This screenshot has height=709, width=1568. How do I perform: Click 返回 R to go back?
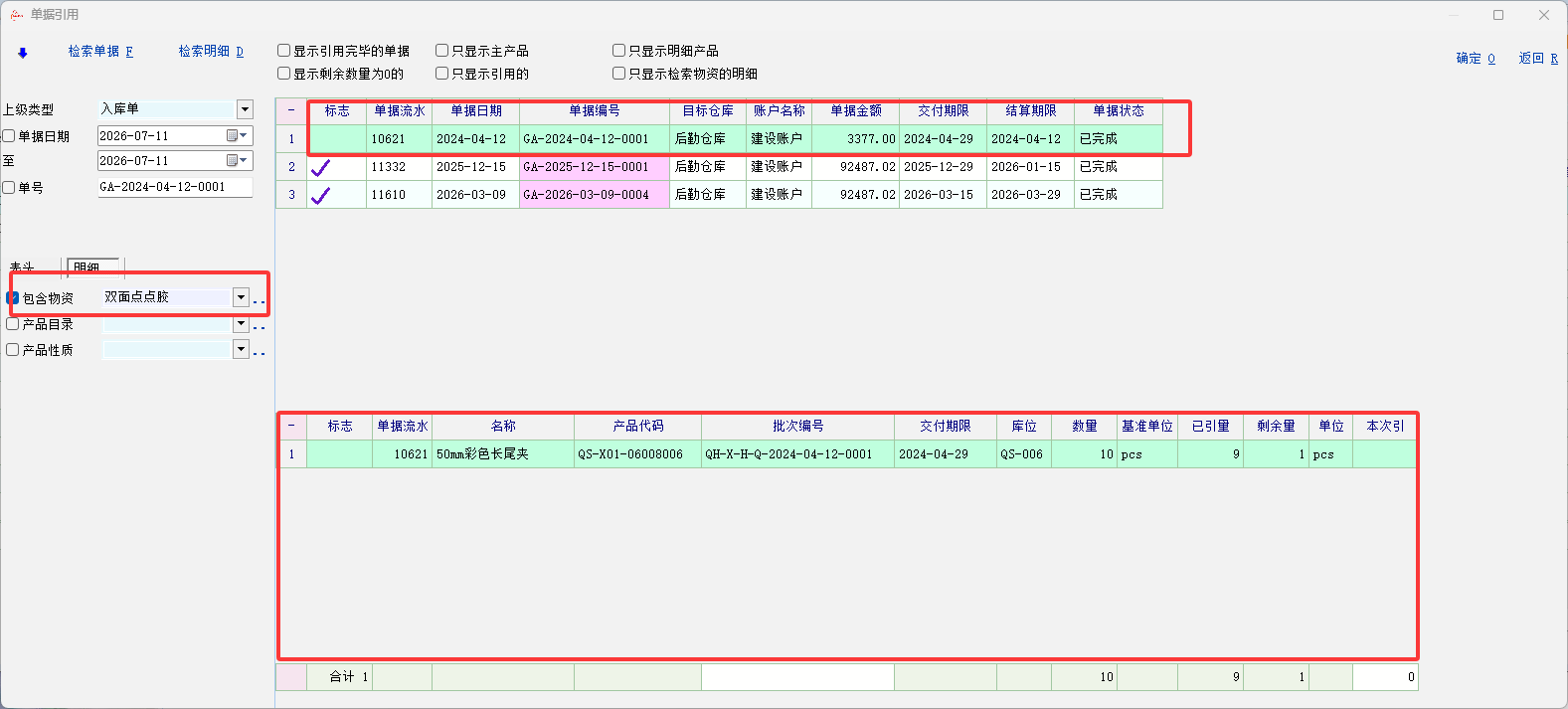click(x=1538, y=59)
